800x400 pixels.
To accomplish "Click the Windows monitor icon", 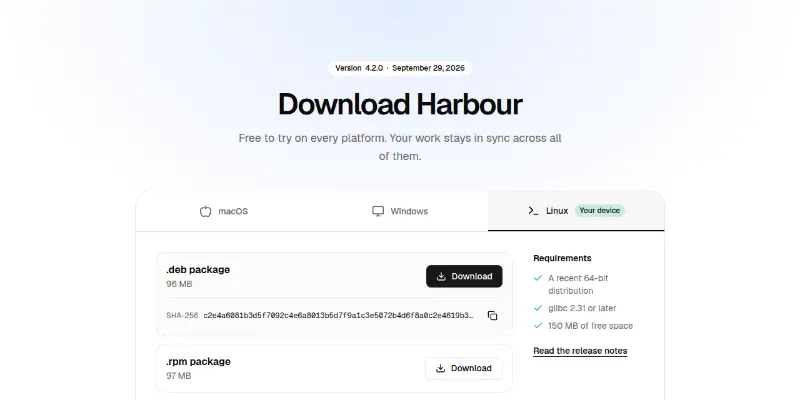I will [378, 211].
